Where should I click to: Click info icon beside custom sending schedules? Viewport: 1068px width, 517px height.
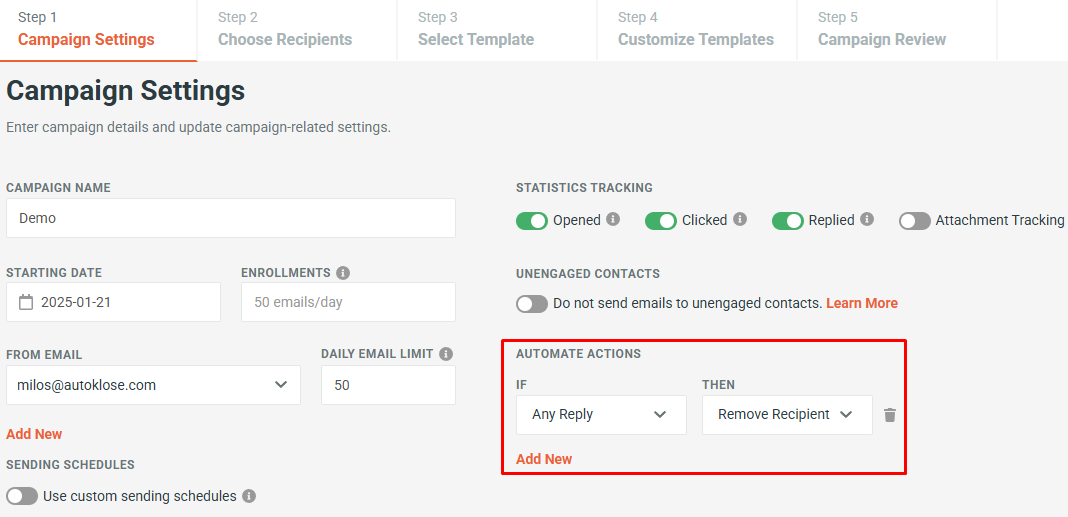[249, 496]
